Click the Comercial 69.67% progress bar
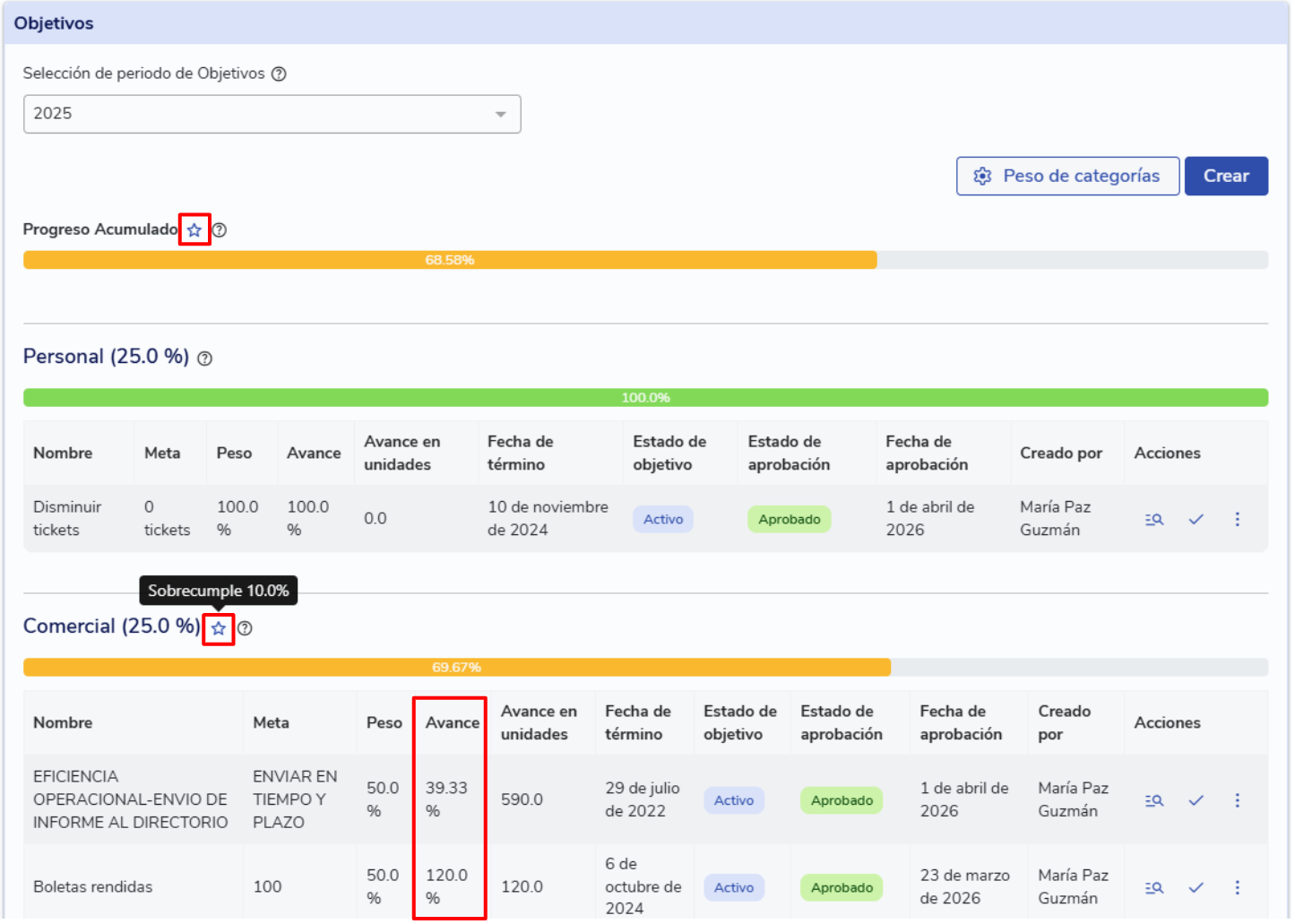This screenshot has width=1295, height=924. pos(457,668)
